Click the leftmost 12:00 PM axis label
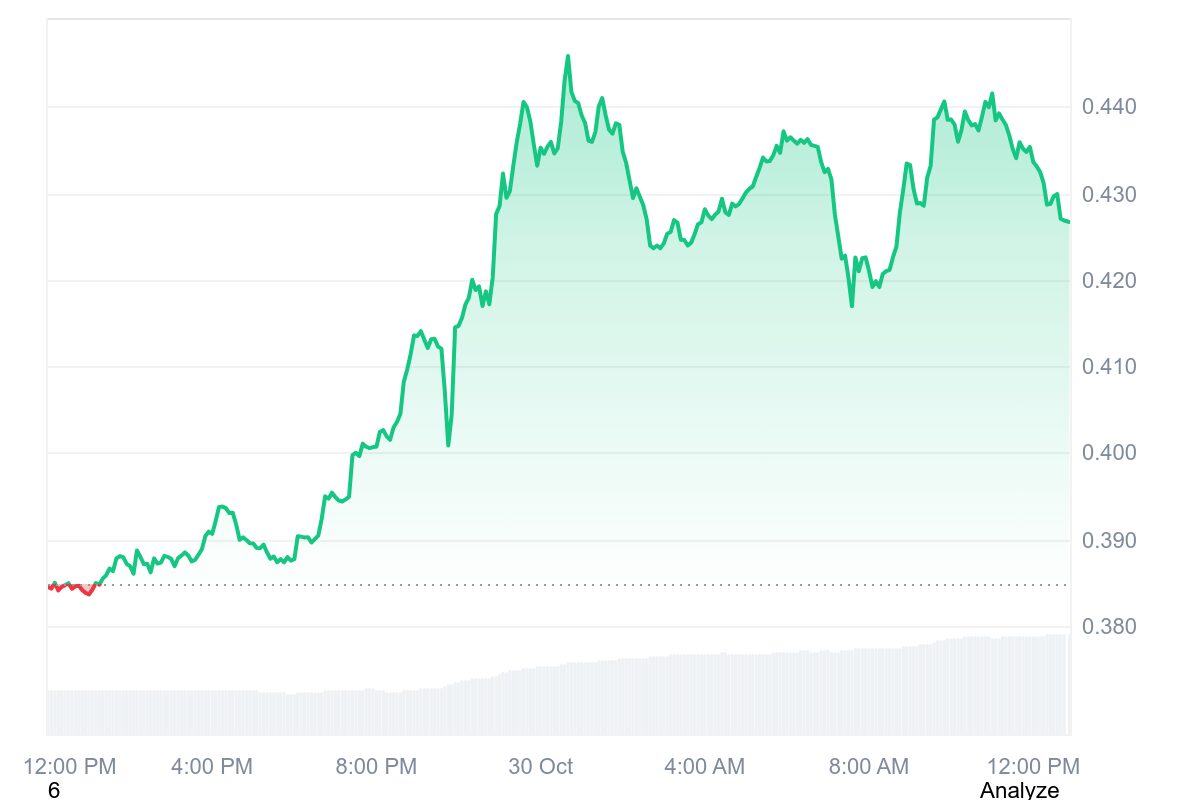Screen dimensions: 1200x800 click(x=70, y=767)
